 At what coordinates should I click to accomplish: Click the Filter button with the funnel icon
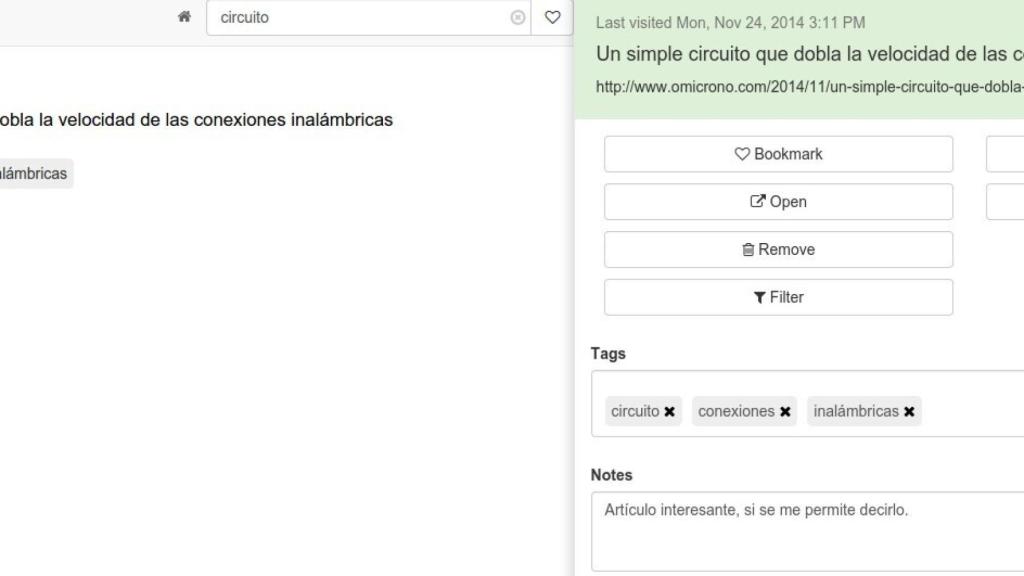tap(778, 297)
